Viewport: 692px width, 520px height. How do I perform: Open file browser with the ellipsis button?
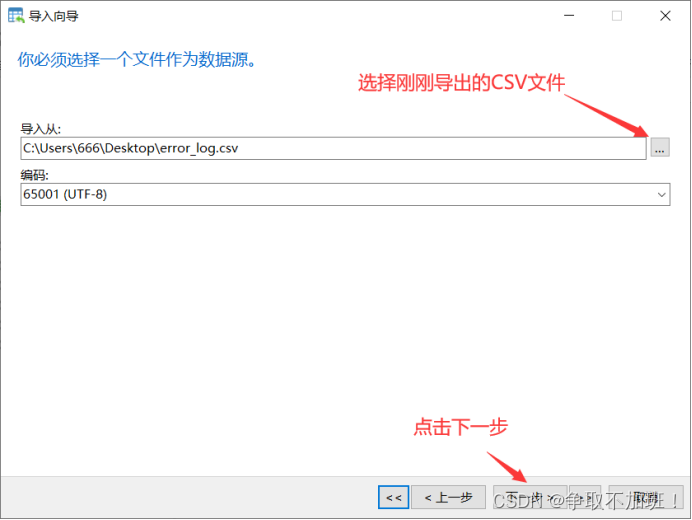coord(660,148)
